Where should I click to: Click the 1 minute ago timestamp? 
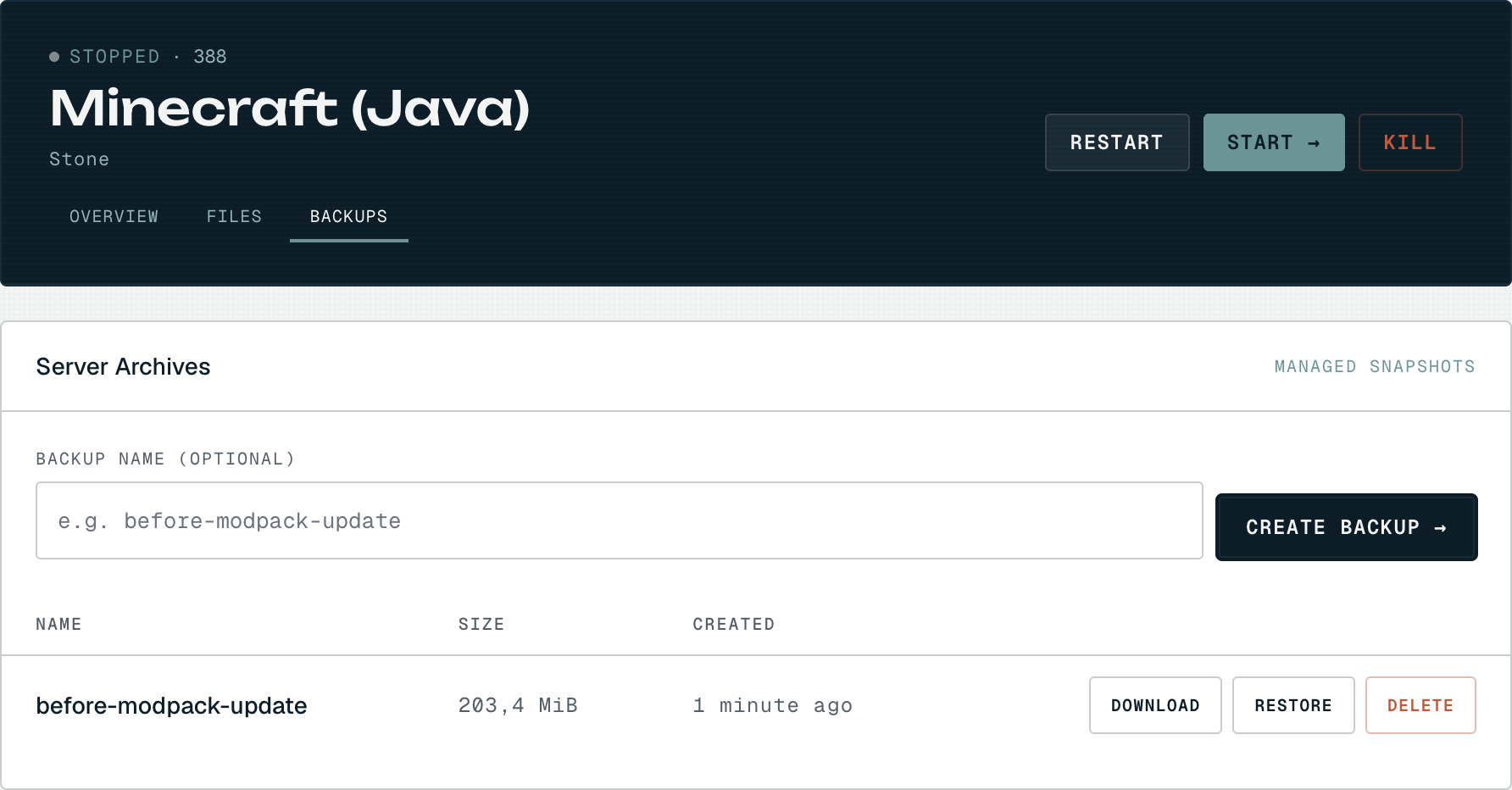pos(772,705)
